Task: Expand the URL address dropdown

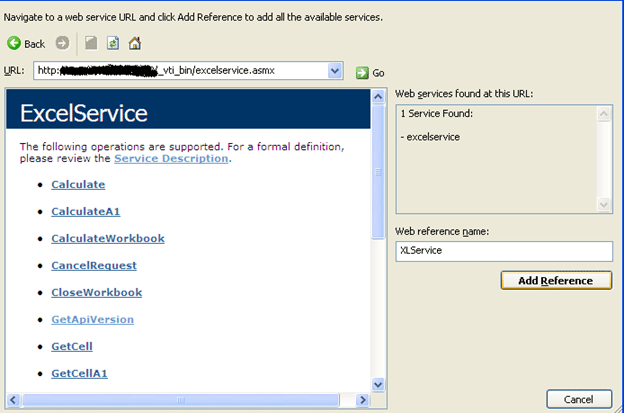Action: (x=335, y=71)
